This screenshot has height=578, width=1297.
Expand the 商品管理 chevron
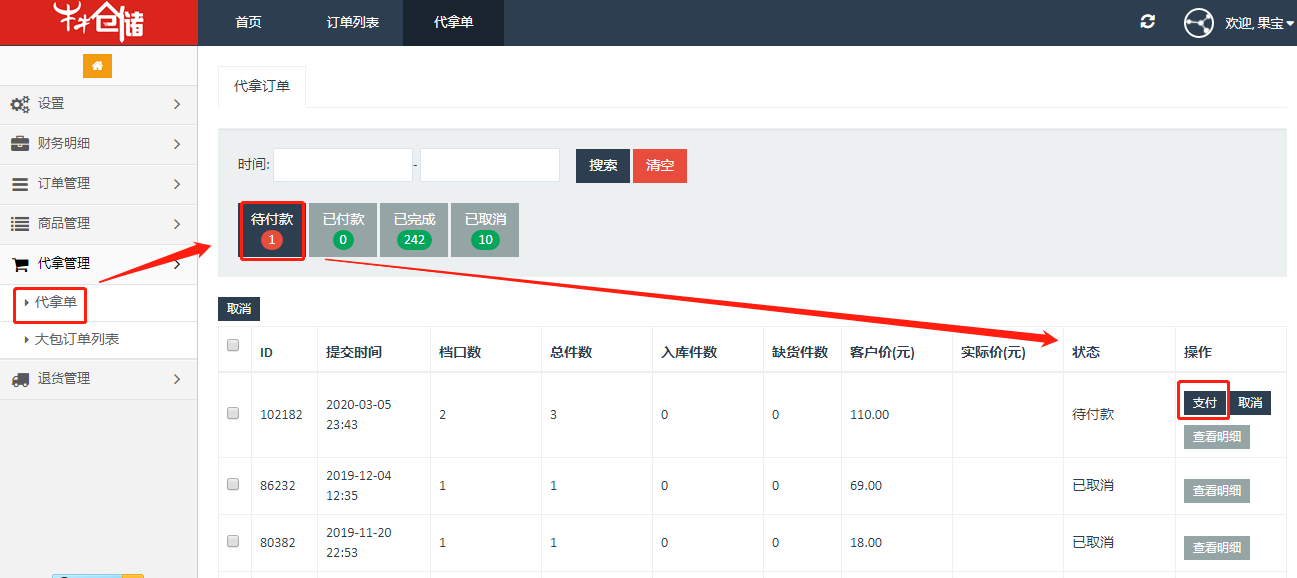point(177,224)
